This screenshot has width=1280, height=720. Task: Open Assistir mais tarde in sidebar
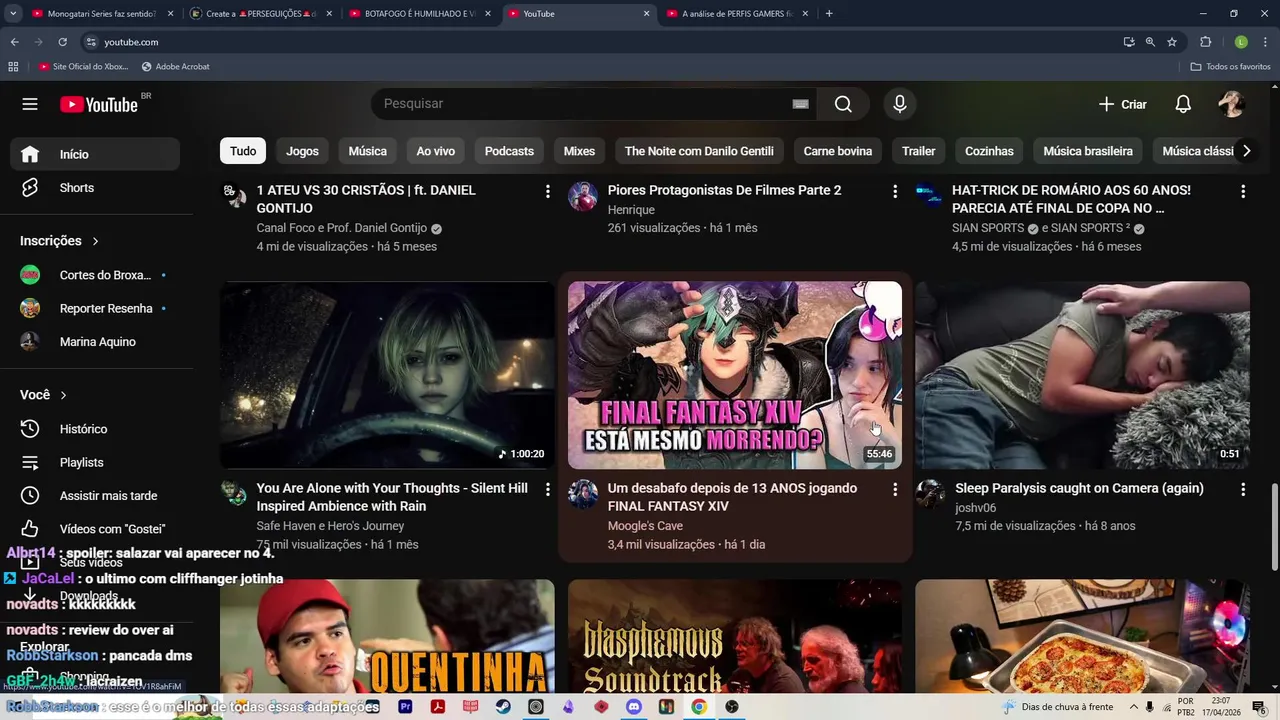(95, 496)
